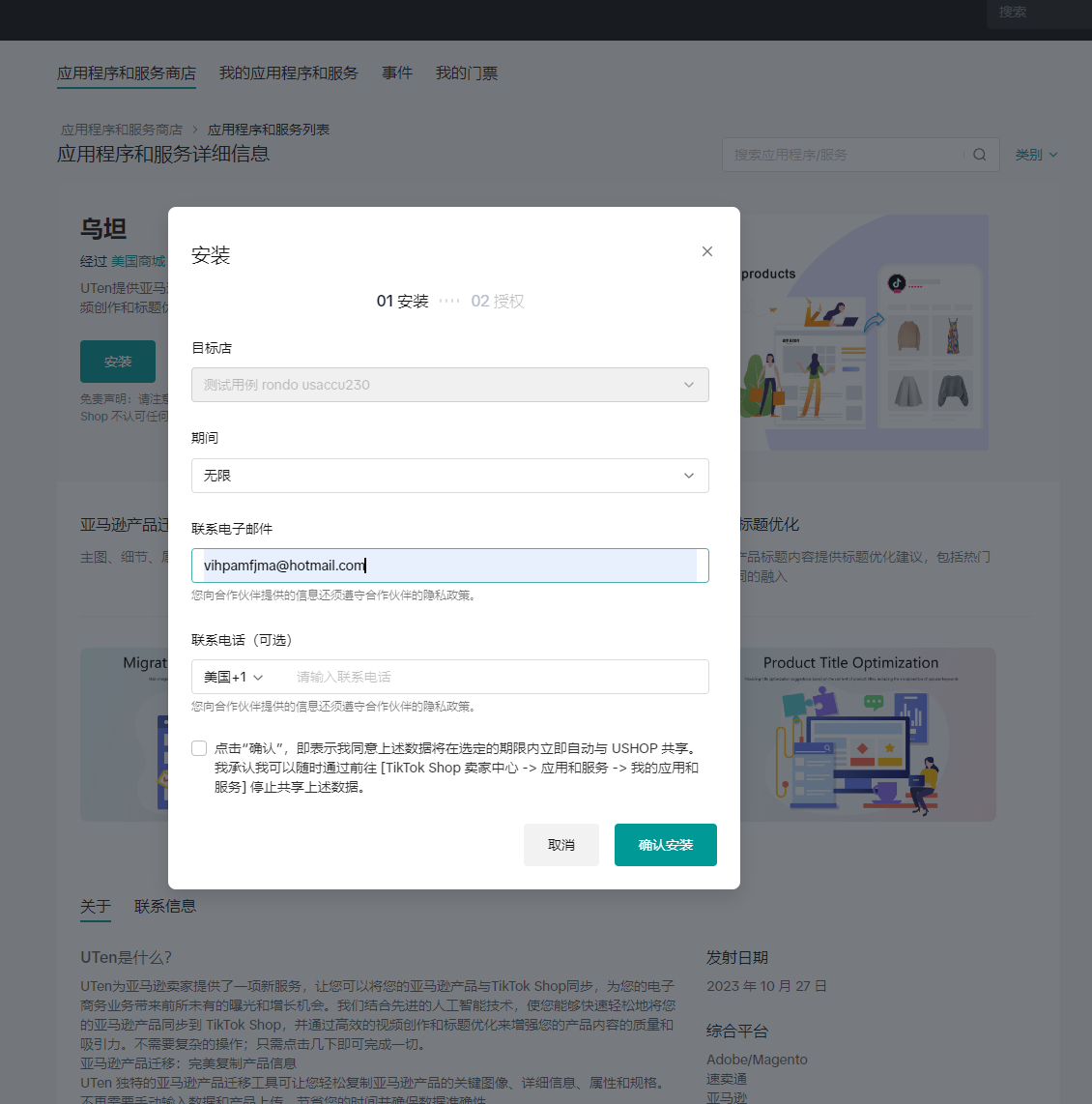Expand the 类别 category filter
1092x1104 pixels.
(1036, 155)
